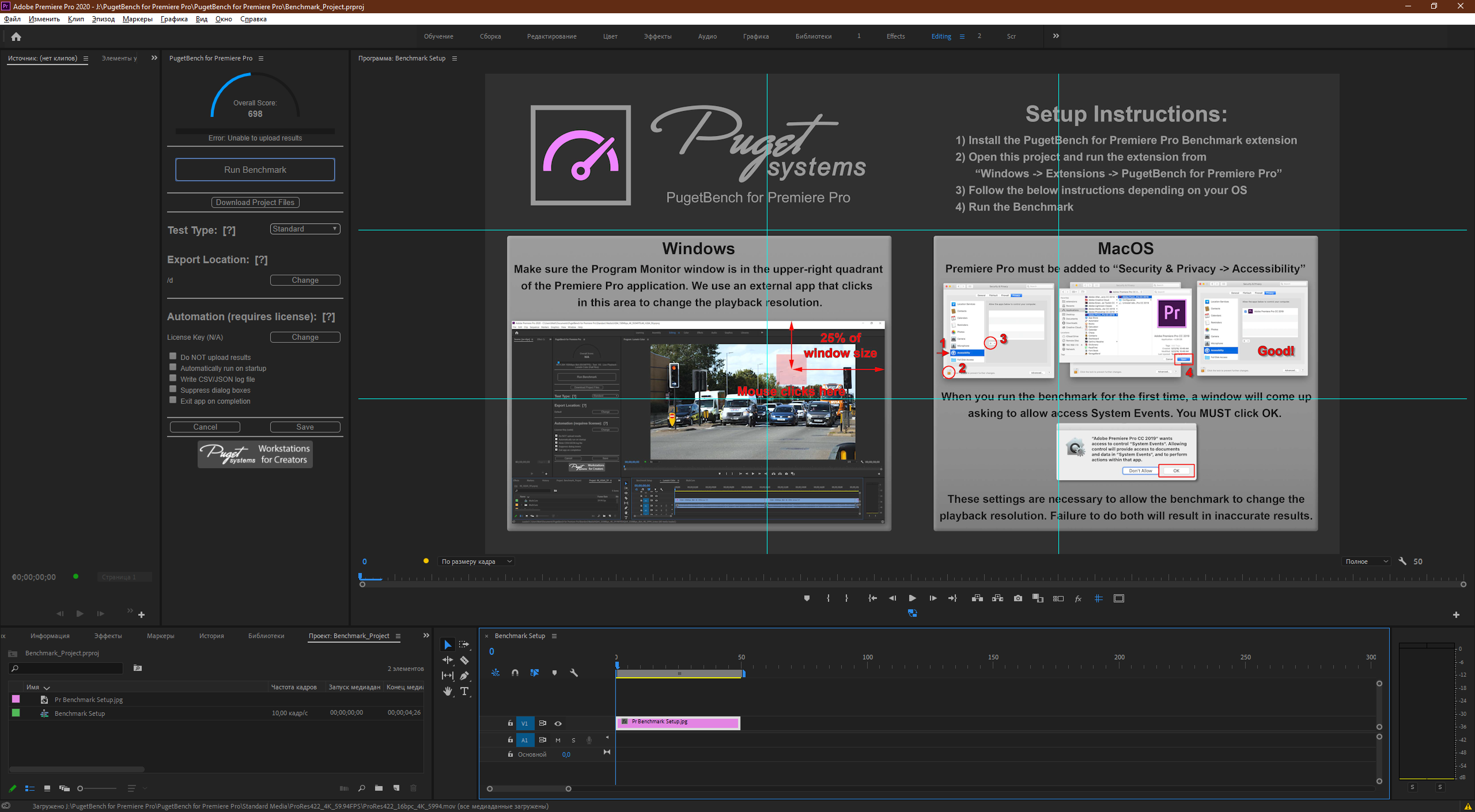Viewport: 1475px width, 812px height.
Task: Open the zoom level dropdown in Program Monitor
Action: tap(476, 561)
